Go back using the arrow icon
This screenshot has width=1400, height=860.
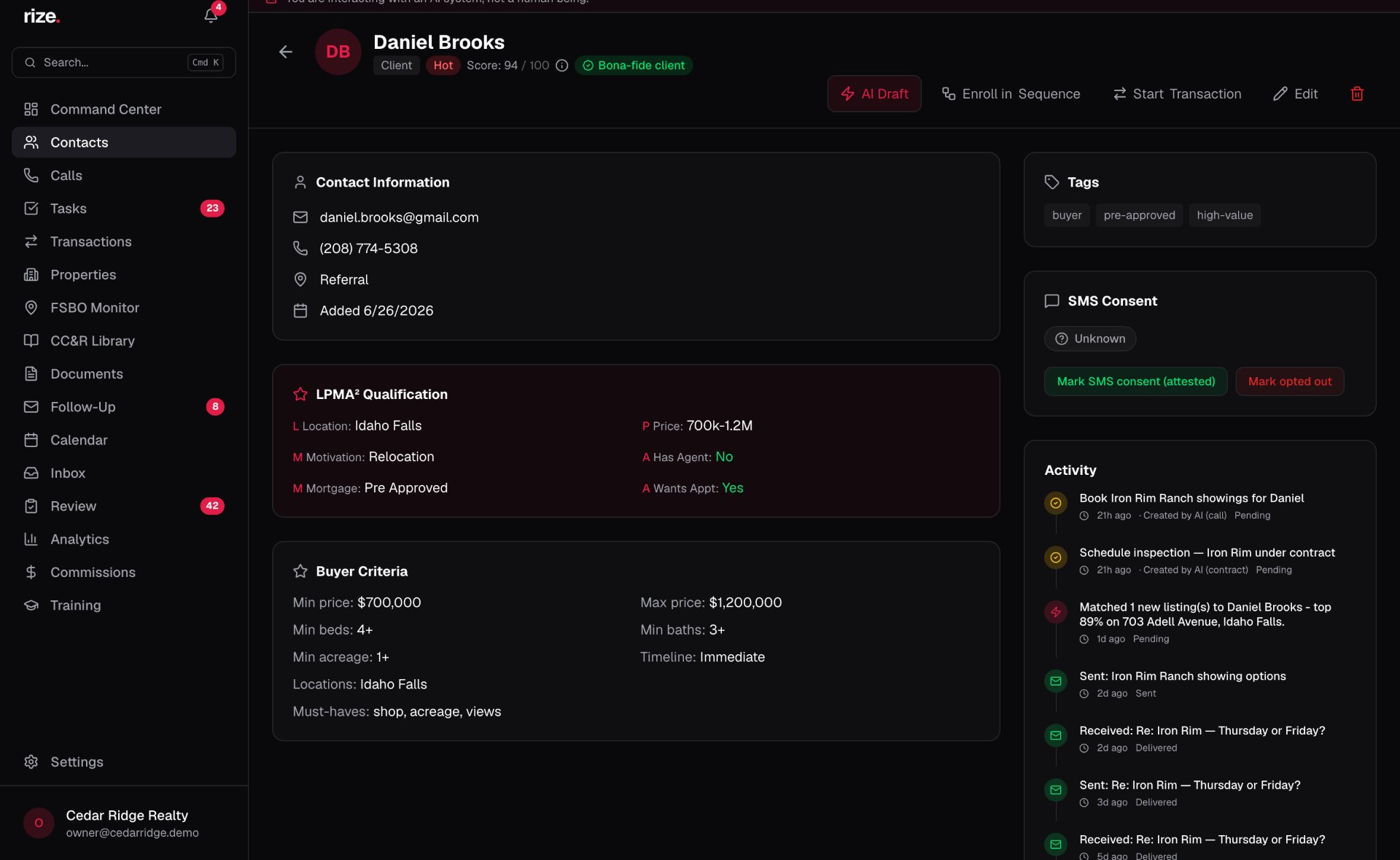[x=285, y=52]
